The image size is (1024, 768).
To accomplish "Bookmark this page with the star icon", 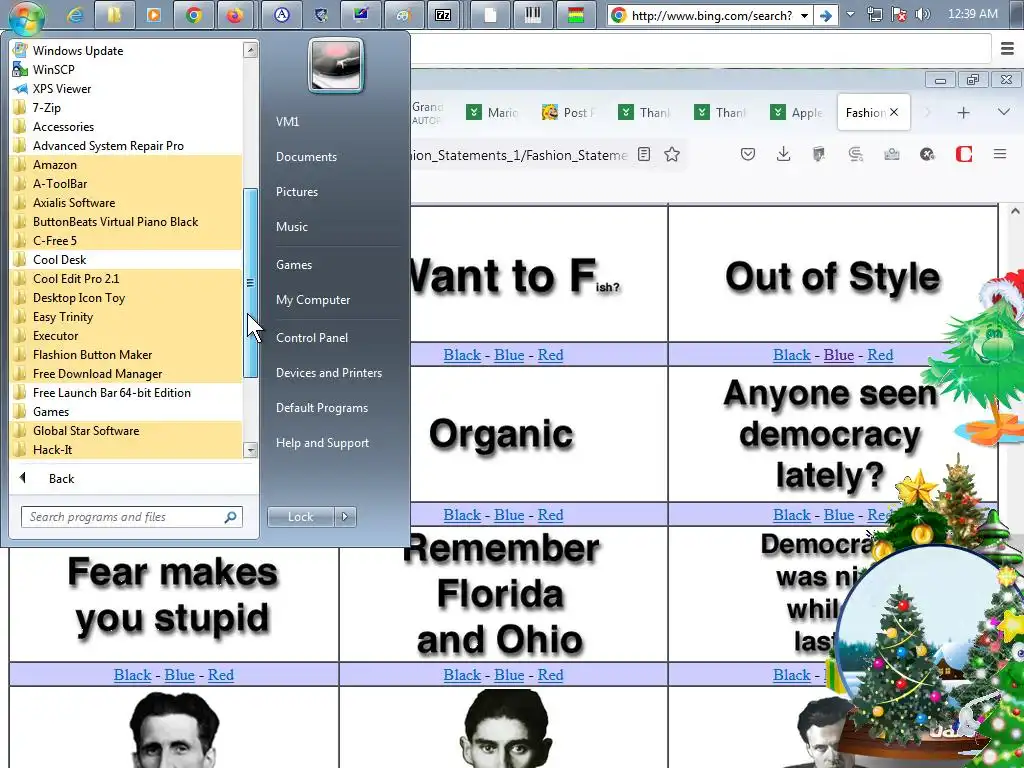I will [x=672, y=154].
